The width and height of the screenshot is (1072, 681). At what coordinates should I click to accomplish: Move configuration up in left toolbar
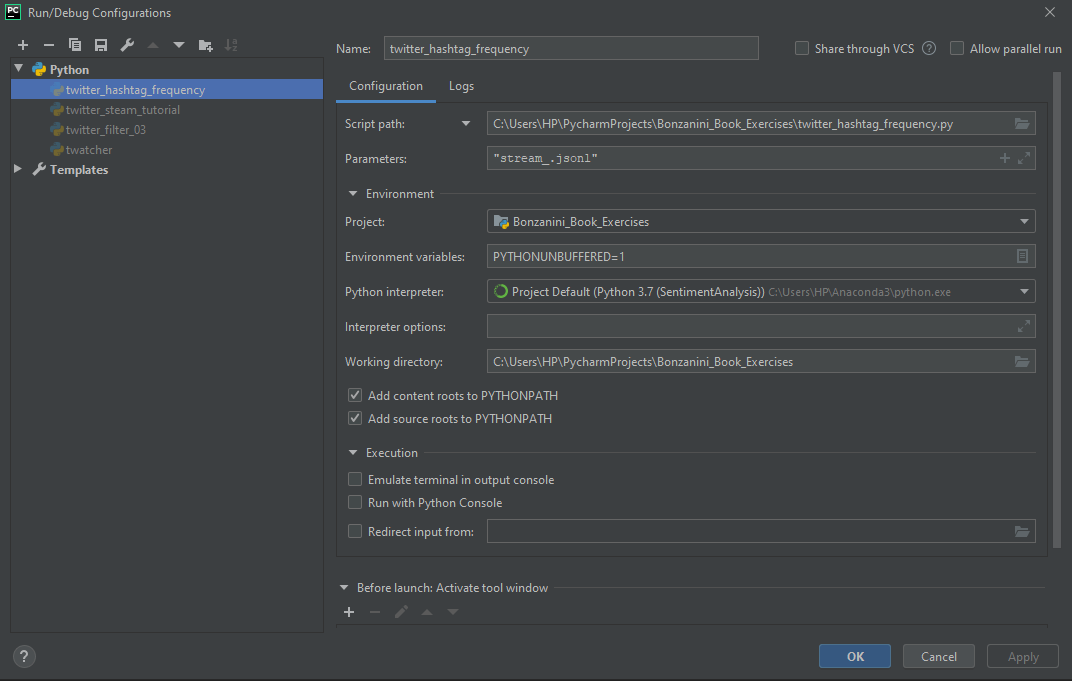(152, 45)
